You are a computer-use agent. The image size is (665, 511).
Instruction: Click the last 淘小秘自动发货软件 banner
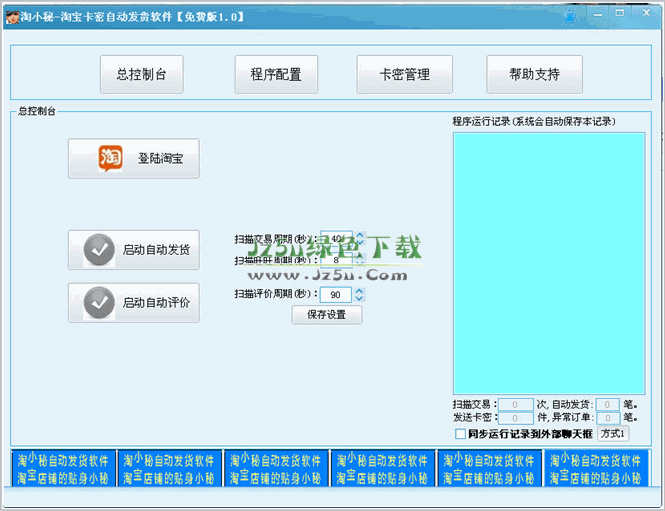(596, 469)
